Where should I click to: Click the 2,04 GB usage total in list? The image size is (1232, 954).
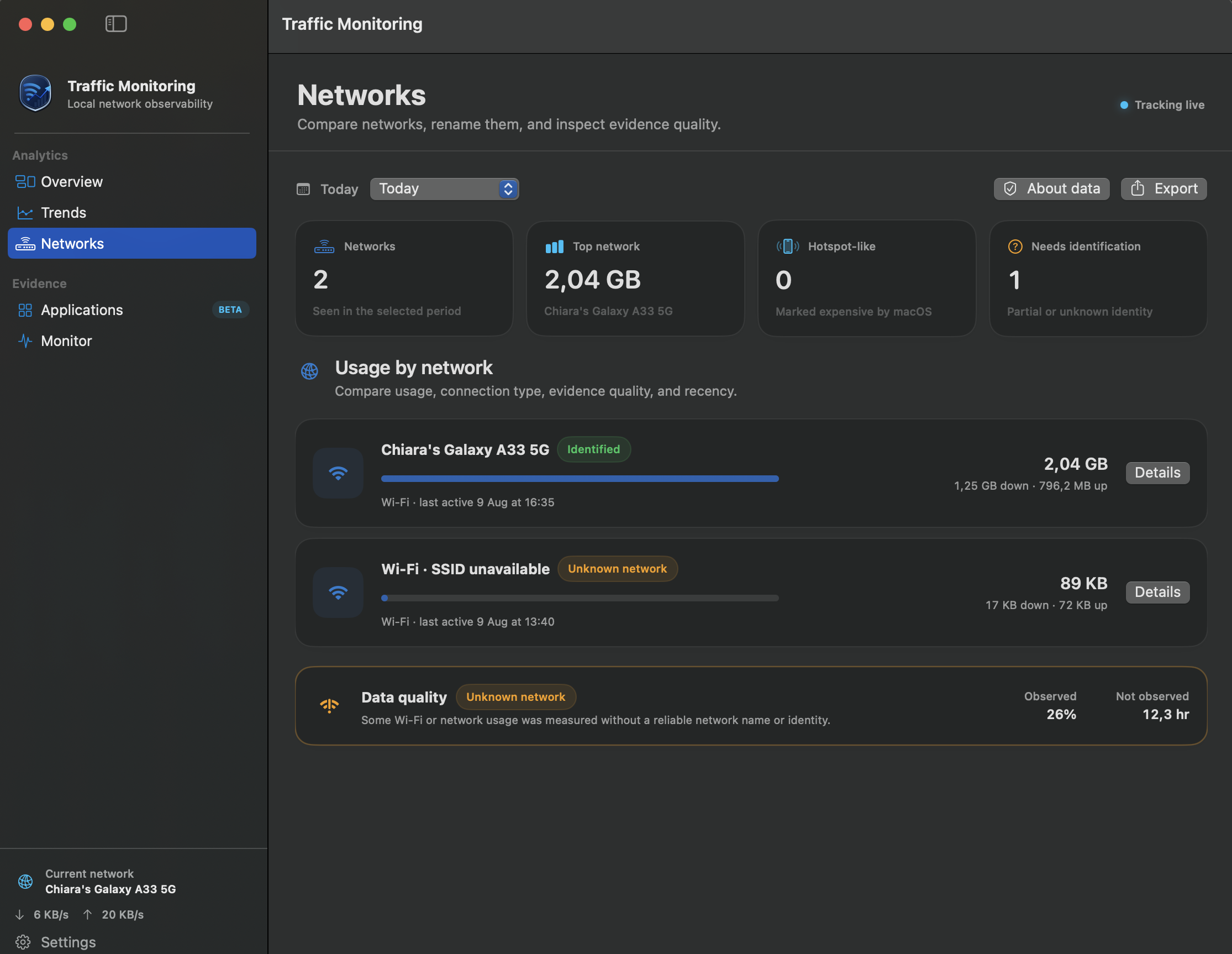1075,464
